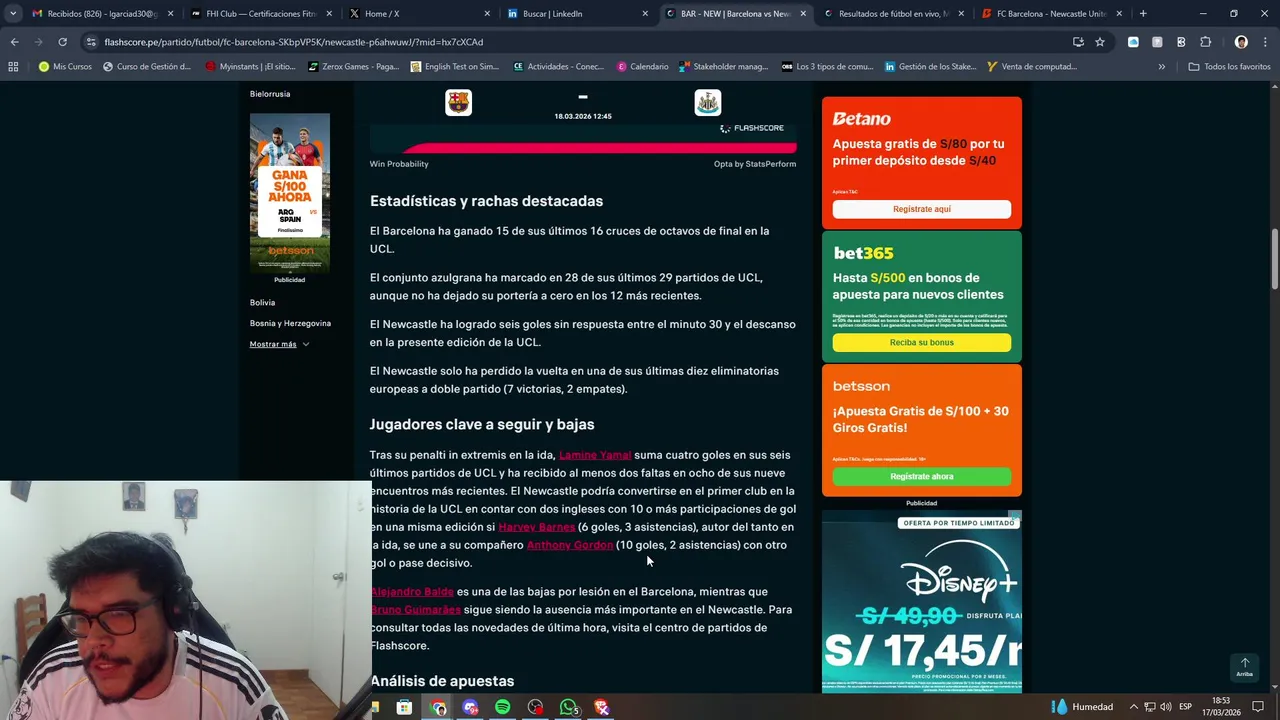Image resolution: width=1280 pixels, height=720 pixels.
Task: Click the Newcastle United crest
Action: pos(708,102)
